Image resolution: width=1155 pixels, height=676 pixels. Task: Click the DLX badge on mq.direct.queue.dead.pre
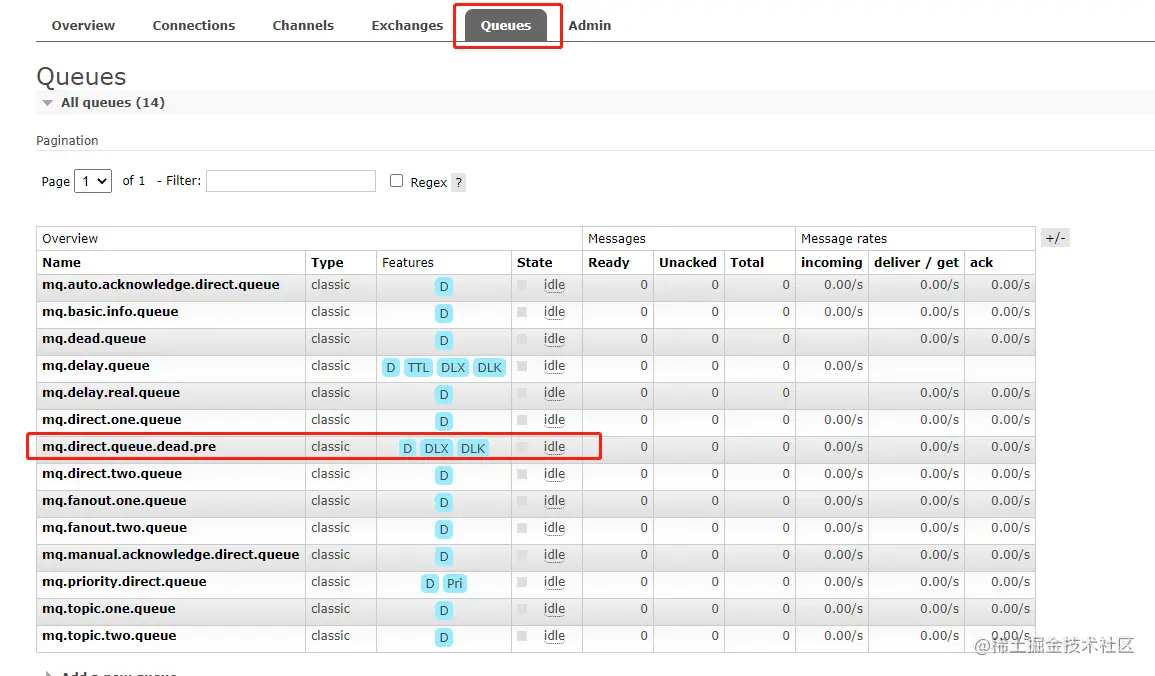coord(436,448)
